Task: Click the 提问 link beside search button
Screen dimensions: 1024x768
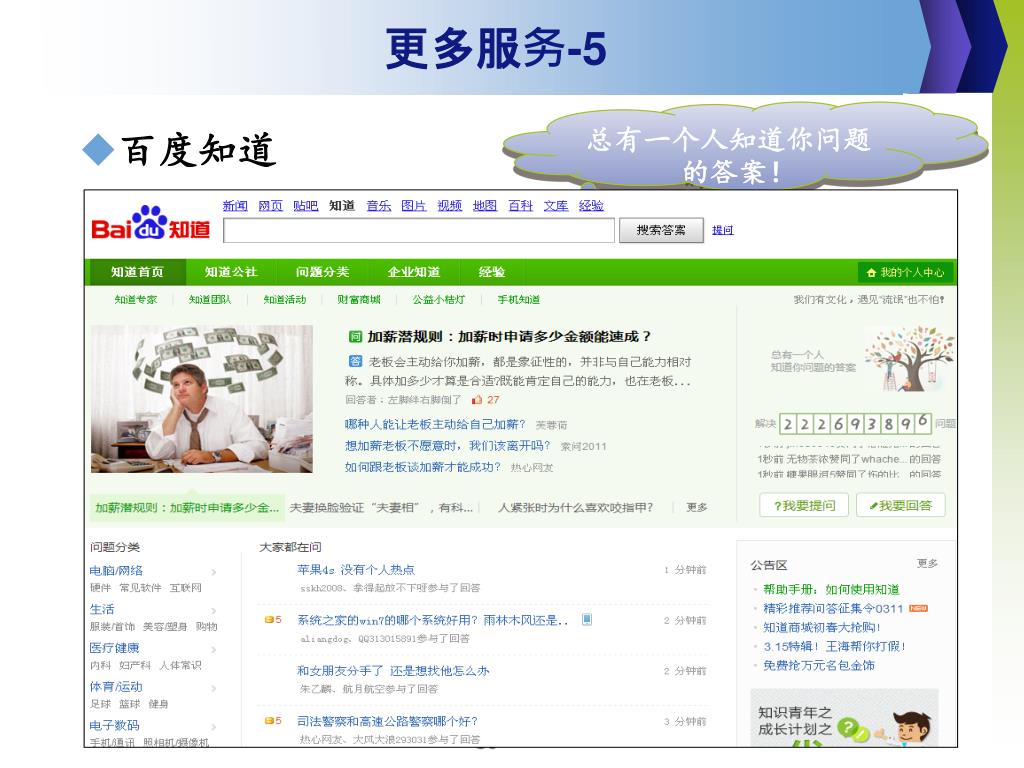Action: pyautogui.click(x=722, y=230)
